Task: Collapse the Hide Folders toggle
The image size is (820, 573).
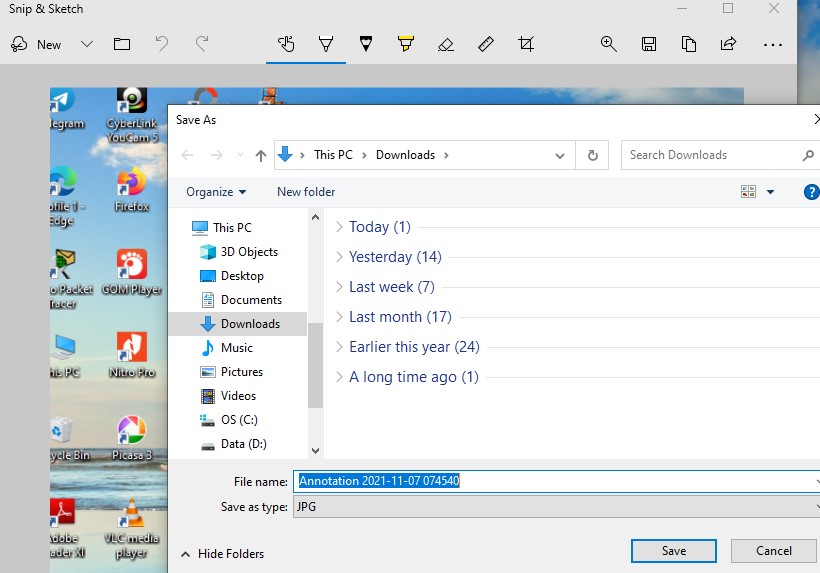Action: point(222,554)
